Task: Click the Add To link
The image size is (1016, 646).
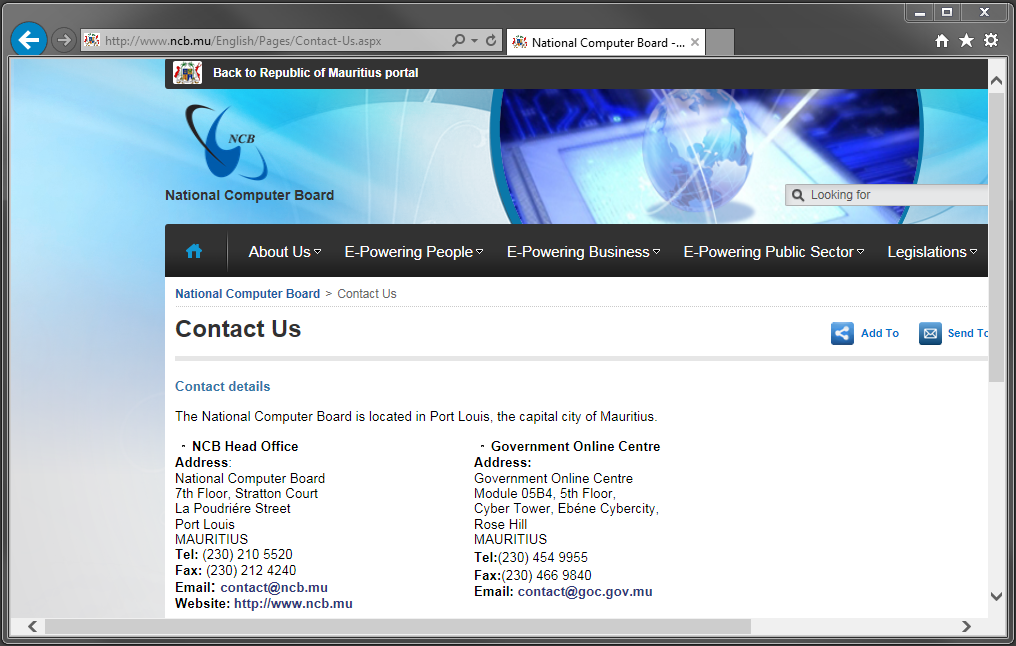Action: coord(879,333)
